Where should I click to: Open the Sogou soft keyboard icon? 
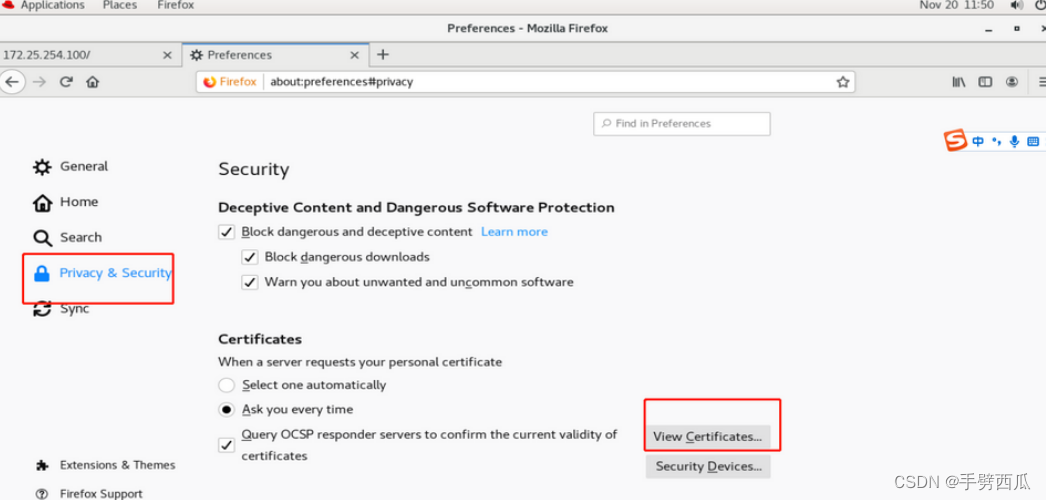click(x=1033, y=141)
